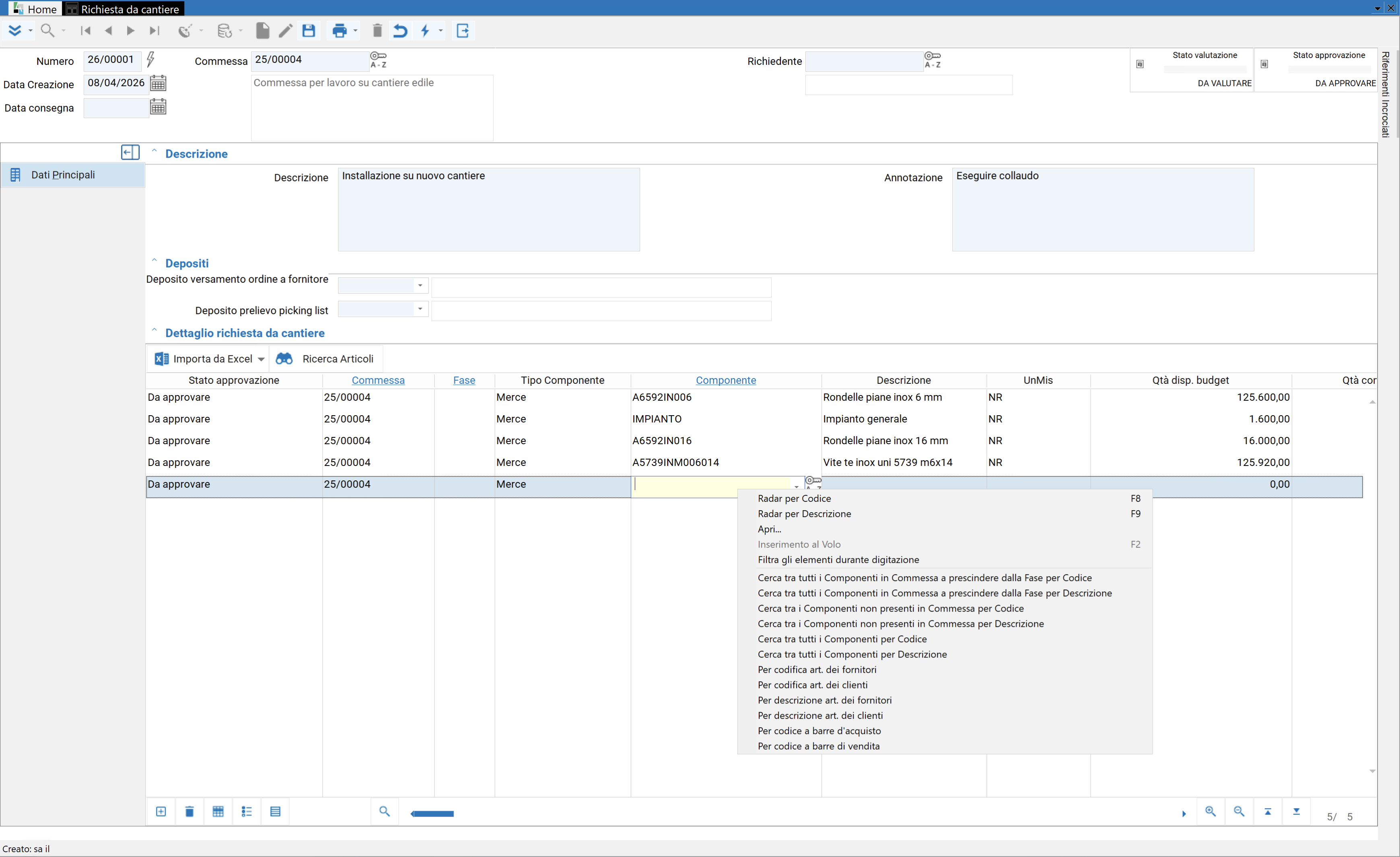1400x857 pixels.
Task: Open the search icon dropdown arrow
Action: click(x=64, y=31)
